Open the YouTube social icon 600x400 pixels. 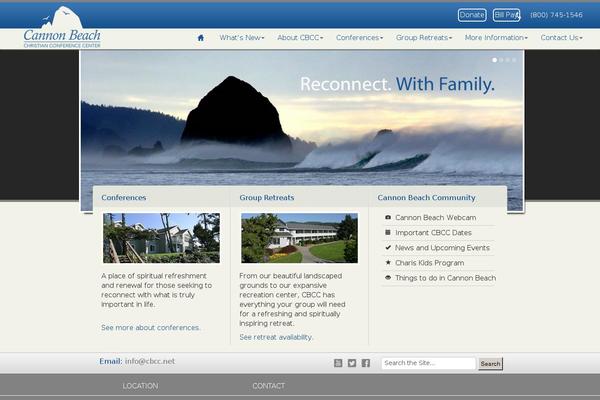pyautogui.click(x=338, y=363)
